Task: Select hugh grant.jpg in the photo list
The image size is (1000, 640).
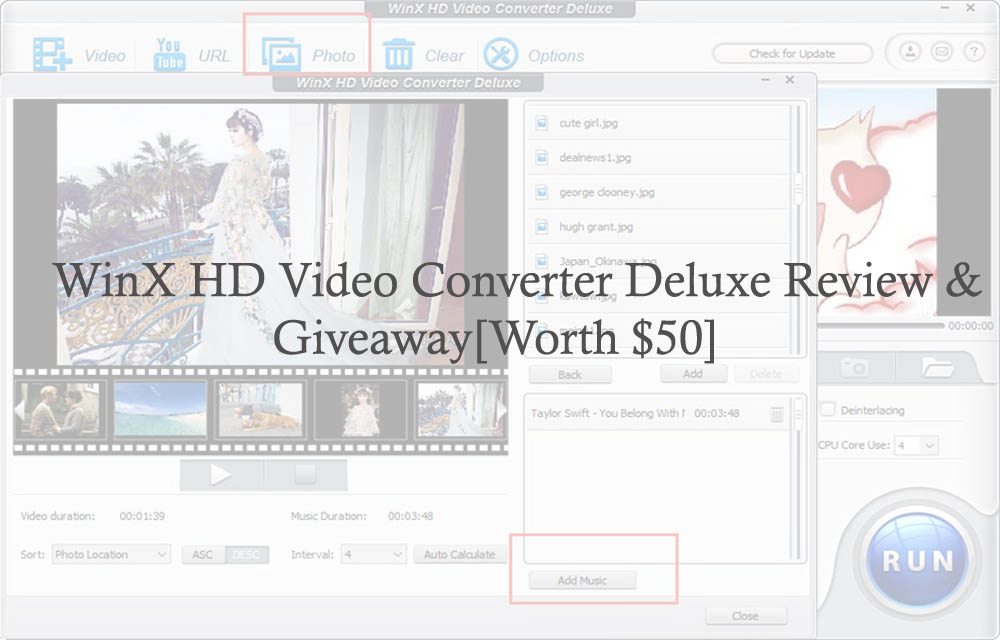Action: pyautogui.click(x=659, y=226)
